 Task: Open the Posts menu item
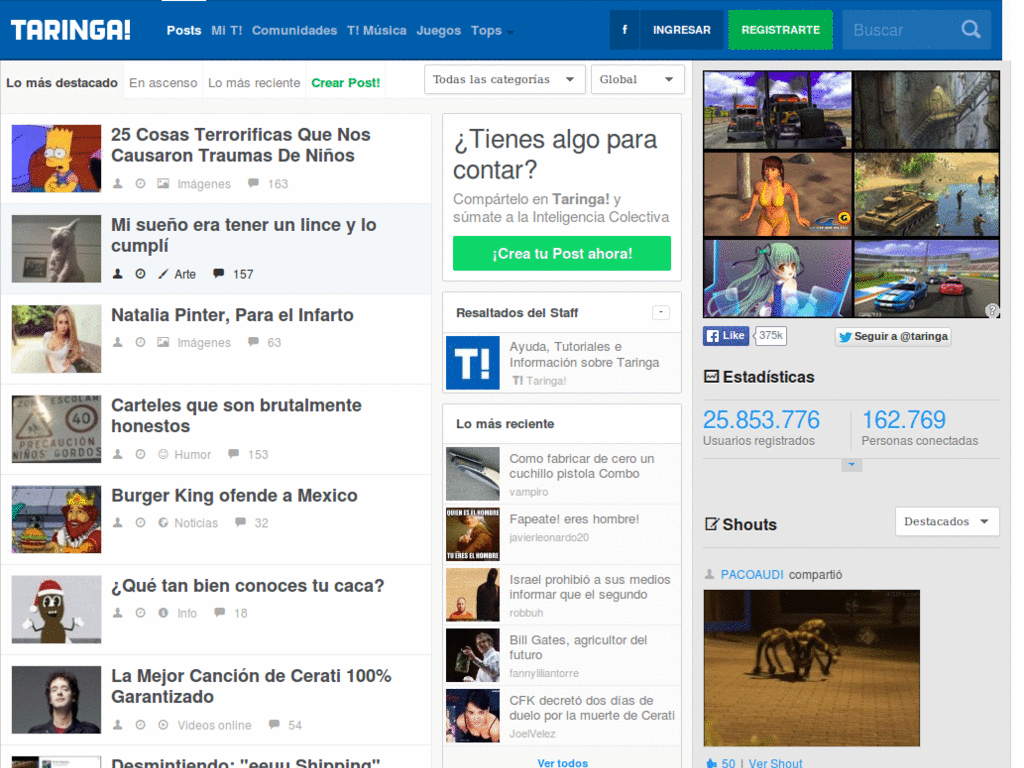click(184, 30)
